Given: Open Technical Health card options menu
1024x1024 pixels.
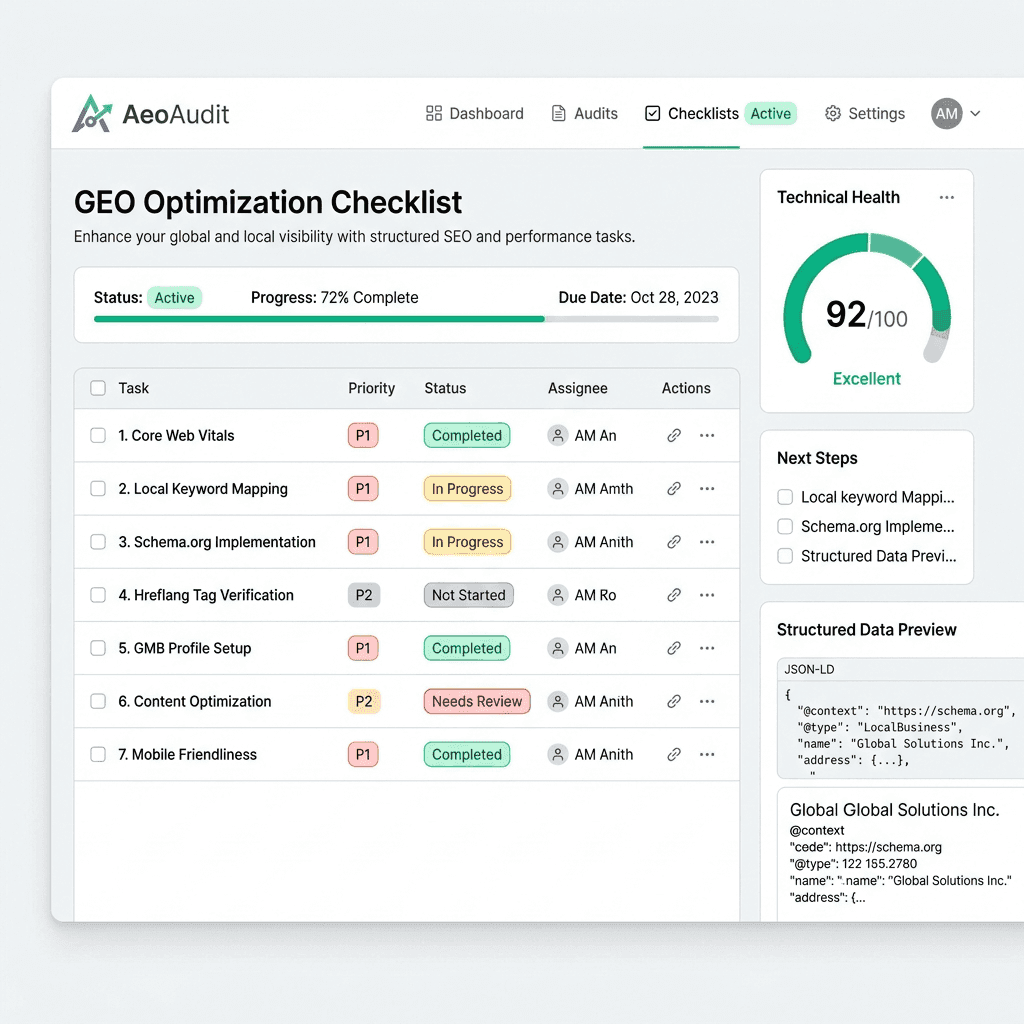Looking at the screenshot, I should click(x=946, y=197).
